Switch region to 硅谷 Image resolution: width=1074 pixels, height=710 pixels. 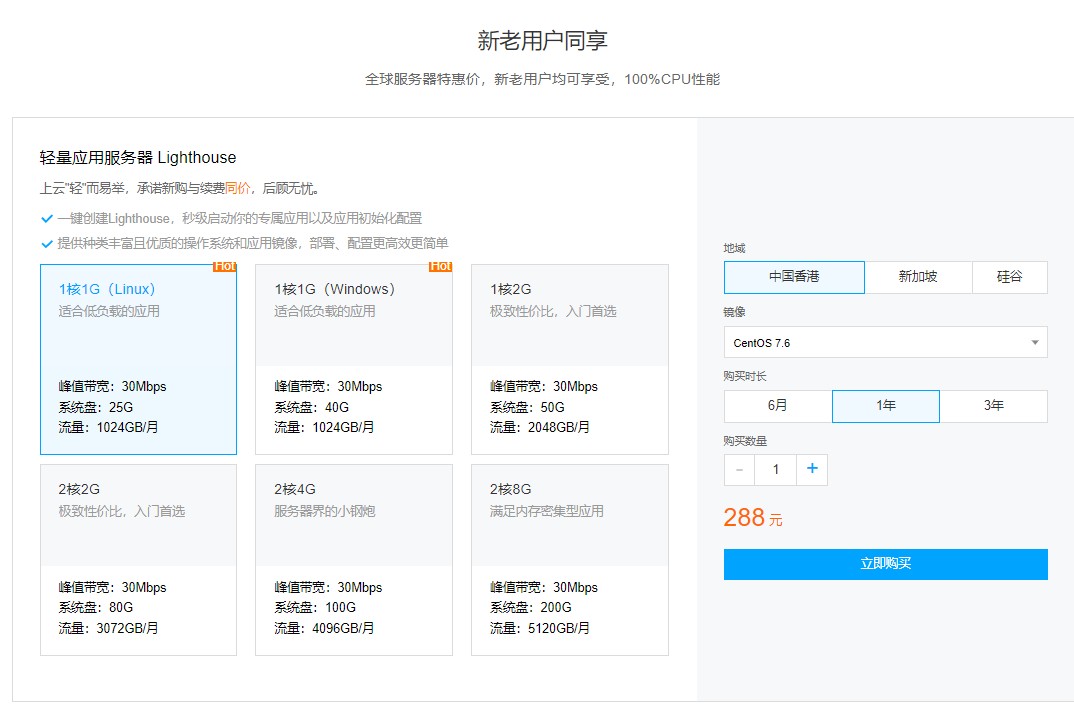pyautogui.click(x=1010, y=277)
